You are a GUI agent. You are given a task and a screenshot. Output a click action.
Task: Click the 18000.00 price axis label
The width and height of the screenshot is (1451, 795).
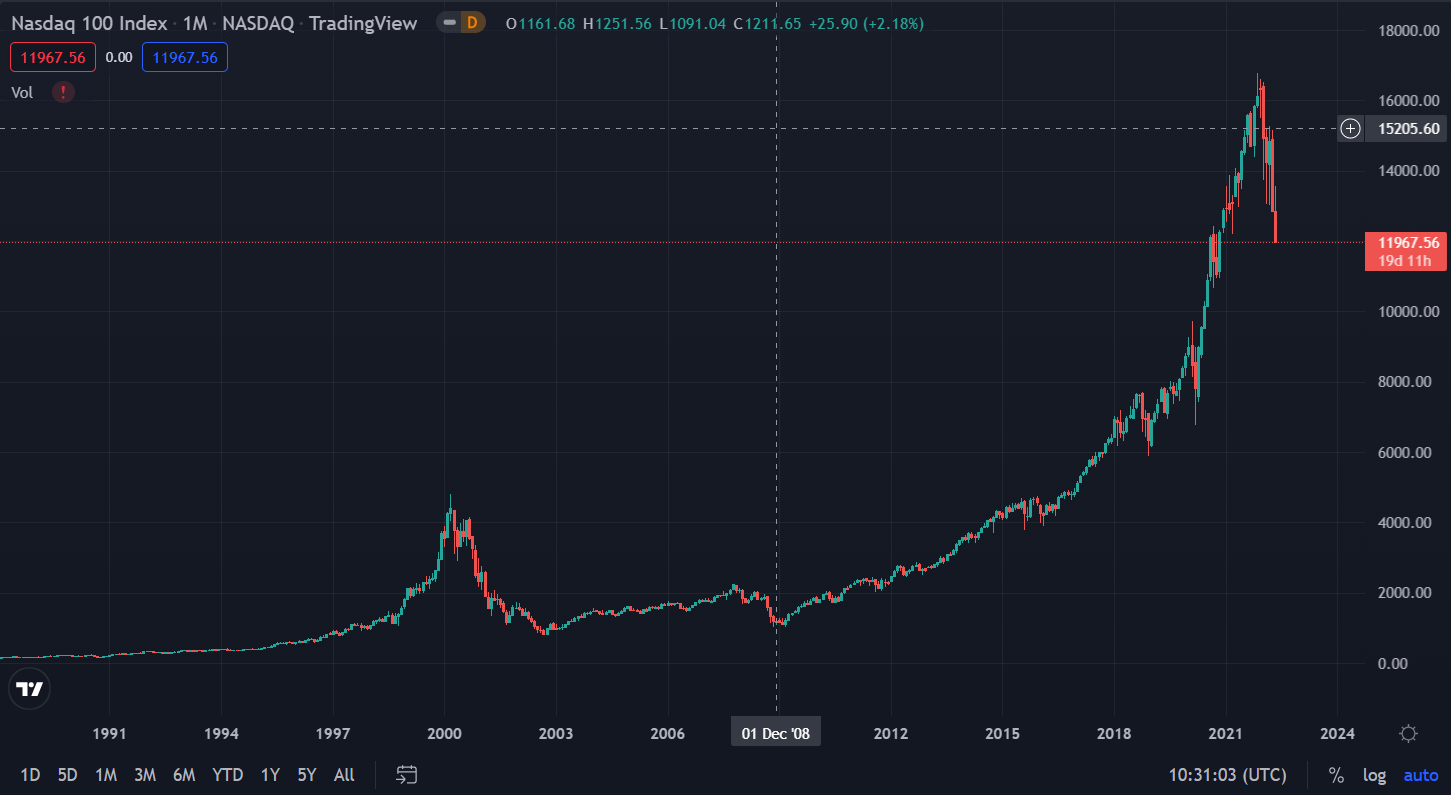[1408, 31]
